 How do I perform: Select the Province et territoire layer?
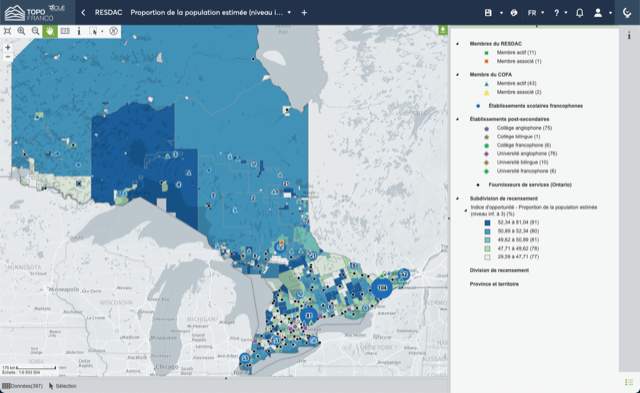494,284
